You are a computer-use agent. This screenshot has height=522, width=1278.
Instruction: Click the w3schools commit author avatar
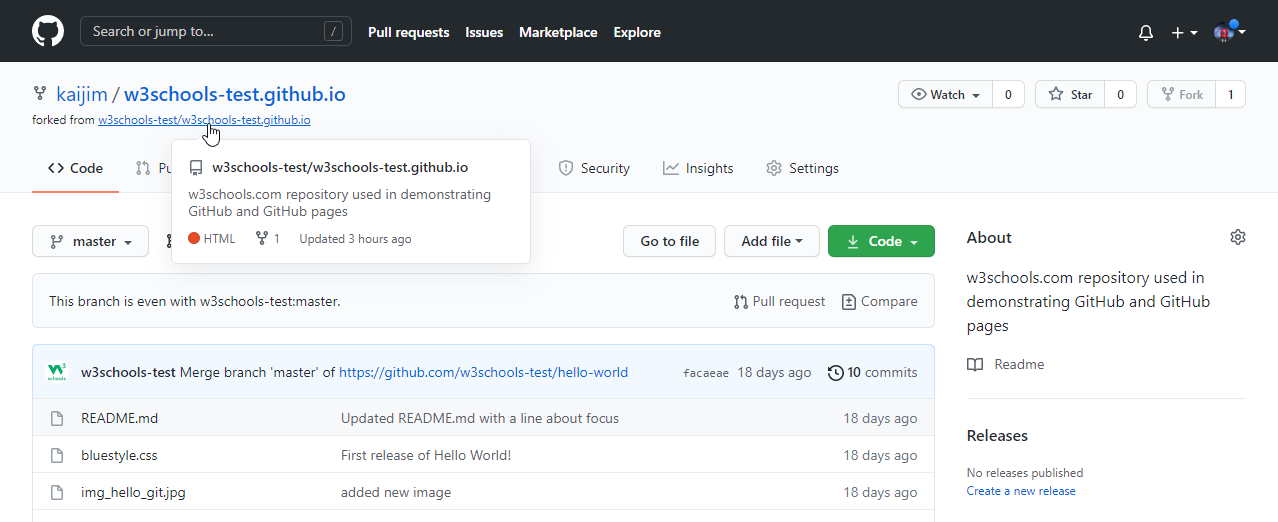[58, 372]
